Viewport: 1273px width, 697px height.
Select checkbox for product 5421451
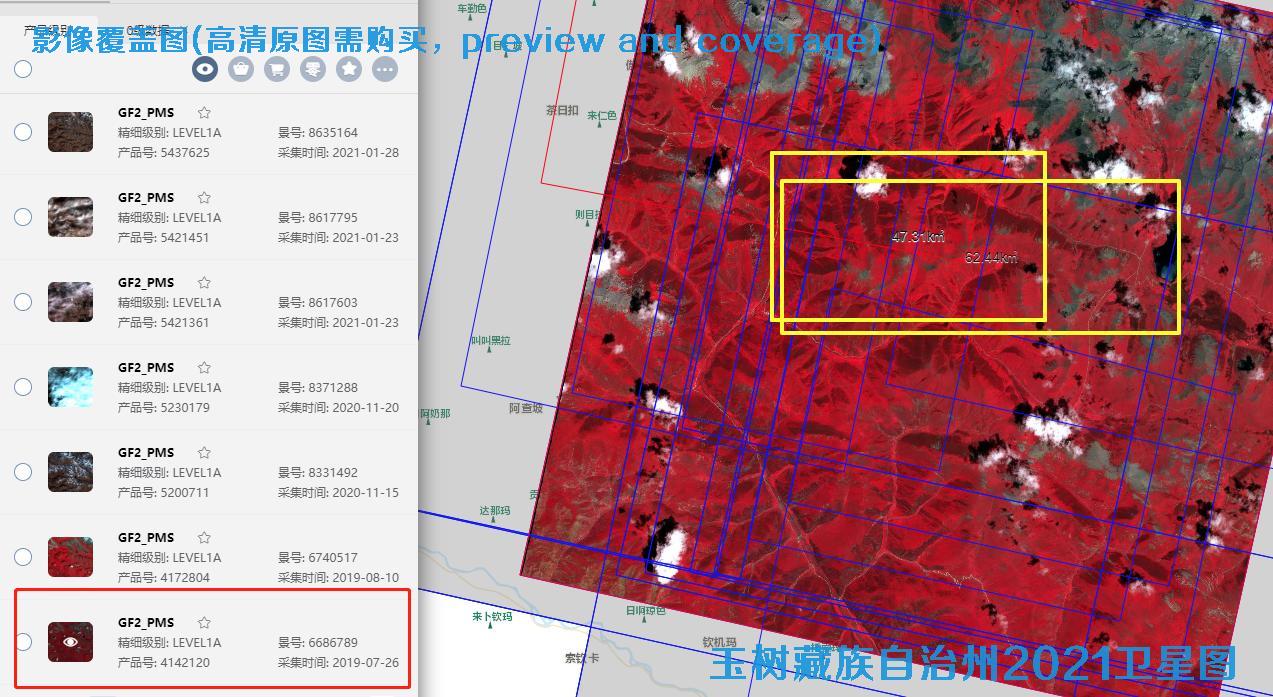click(23, 217)
